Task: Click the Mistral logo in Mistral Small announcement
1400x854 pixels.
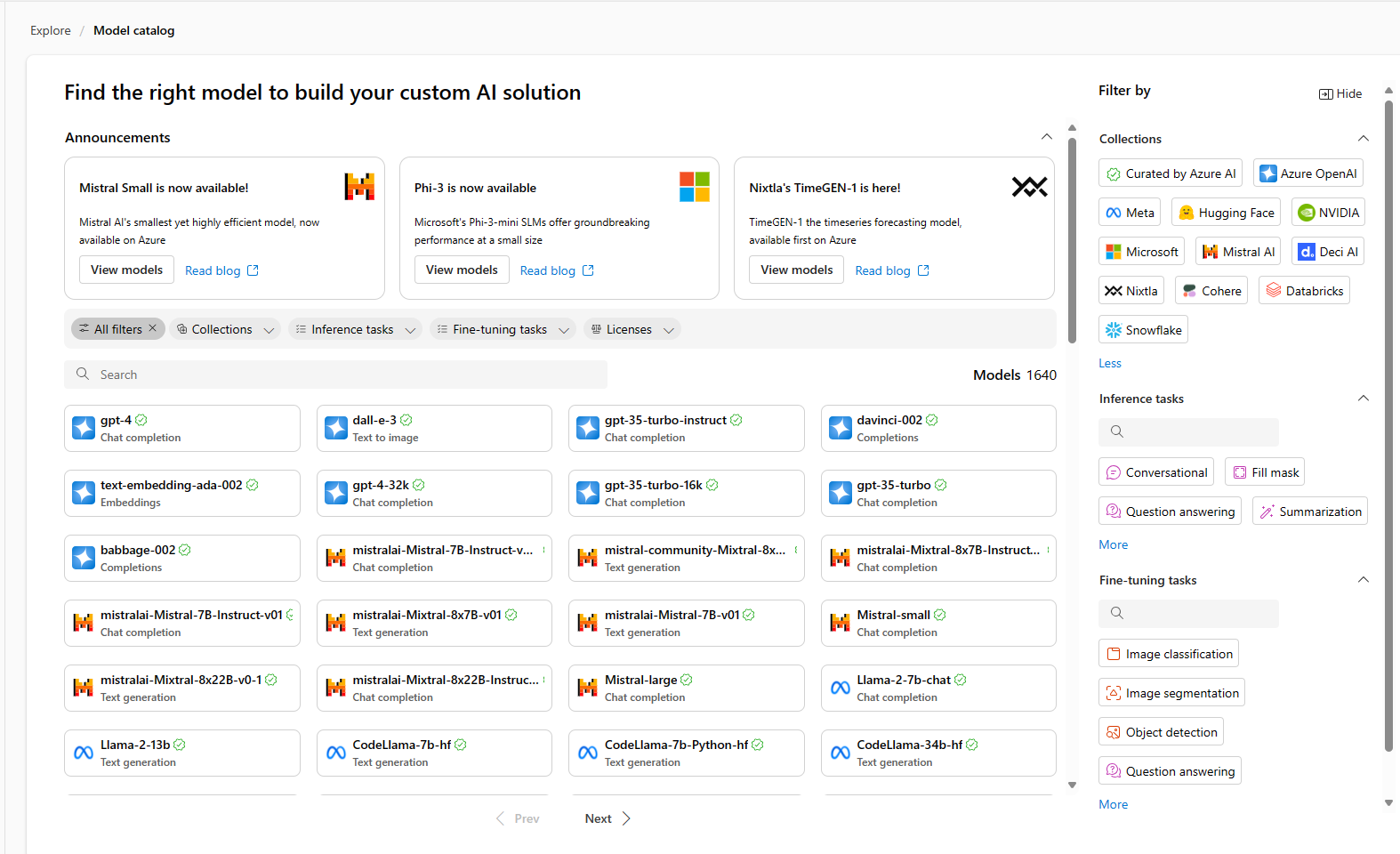Action: point(359,187)
